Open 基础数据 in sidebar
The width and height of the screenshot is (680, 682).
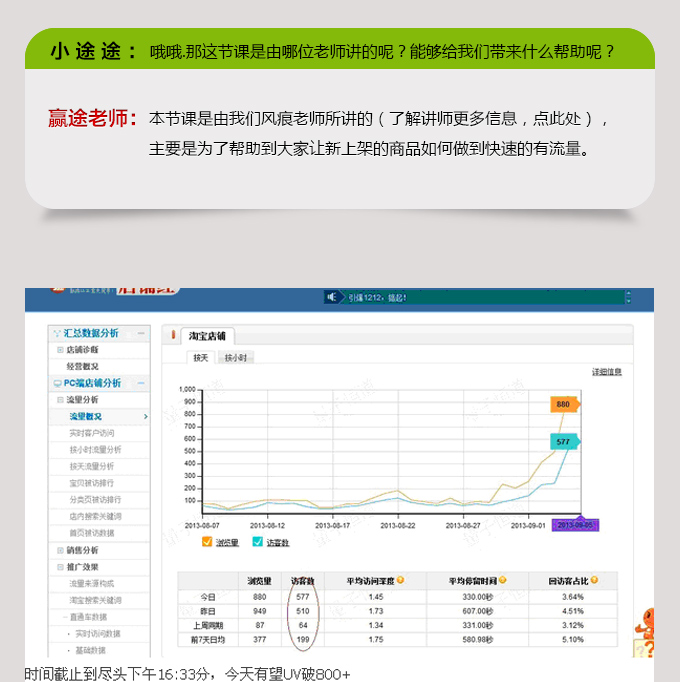click(90, 650)
